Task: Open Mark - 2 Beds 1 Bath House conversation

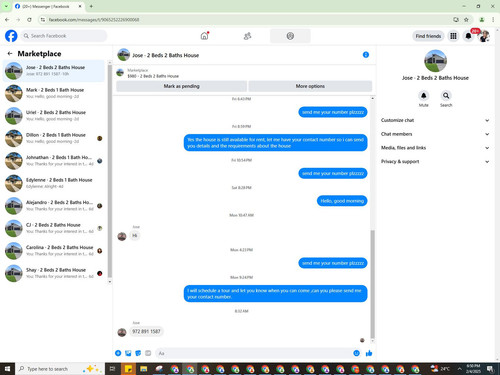Action: click(54, 93)
